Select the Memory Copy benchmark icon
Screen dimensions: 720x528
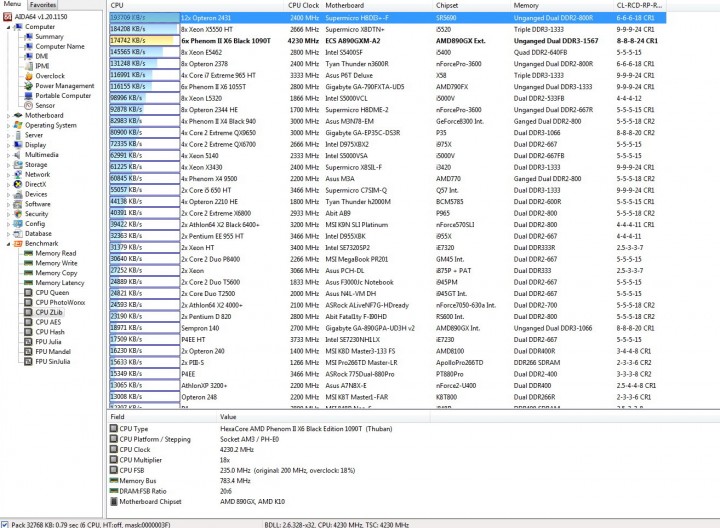pyautogui.click(x=28, y=273)
